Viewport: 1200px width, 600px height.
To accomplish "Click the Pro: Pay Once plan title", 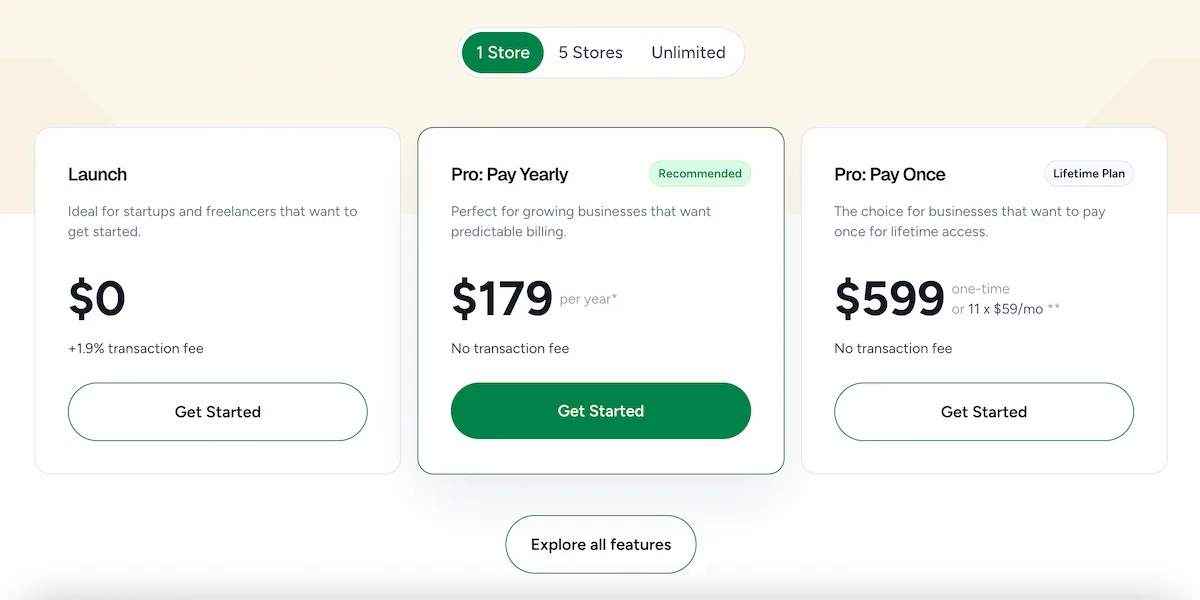I will point(890,175).
